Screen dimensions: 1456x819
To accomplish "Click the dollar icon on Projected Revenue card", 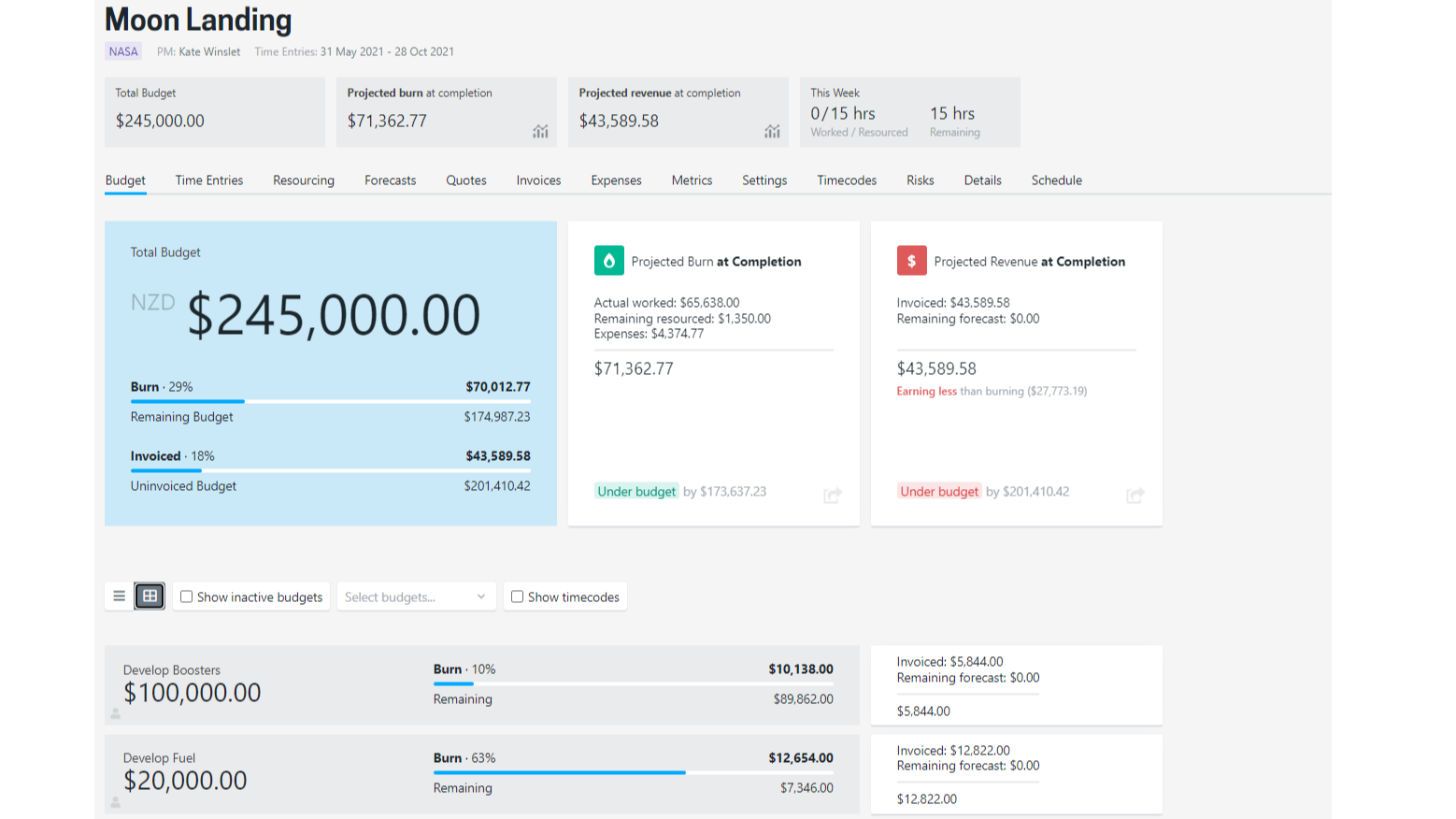I will pyautogui.click(x=911, y=261).
